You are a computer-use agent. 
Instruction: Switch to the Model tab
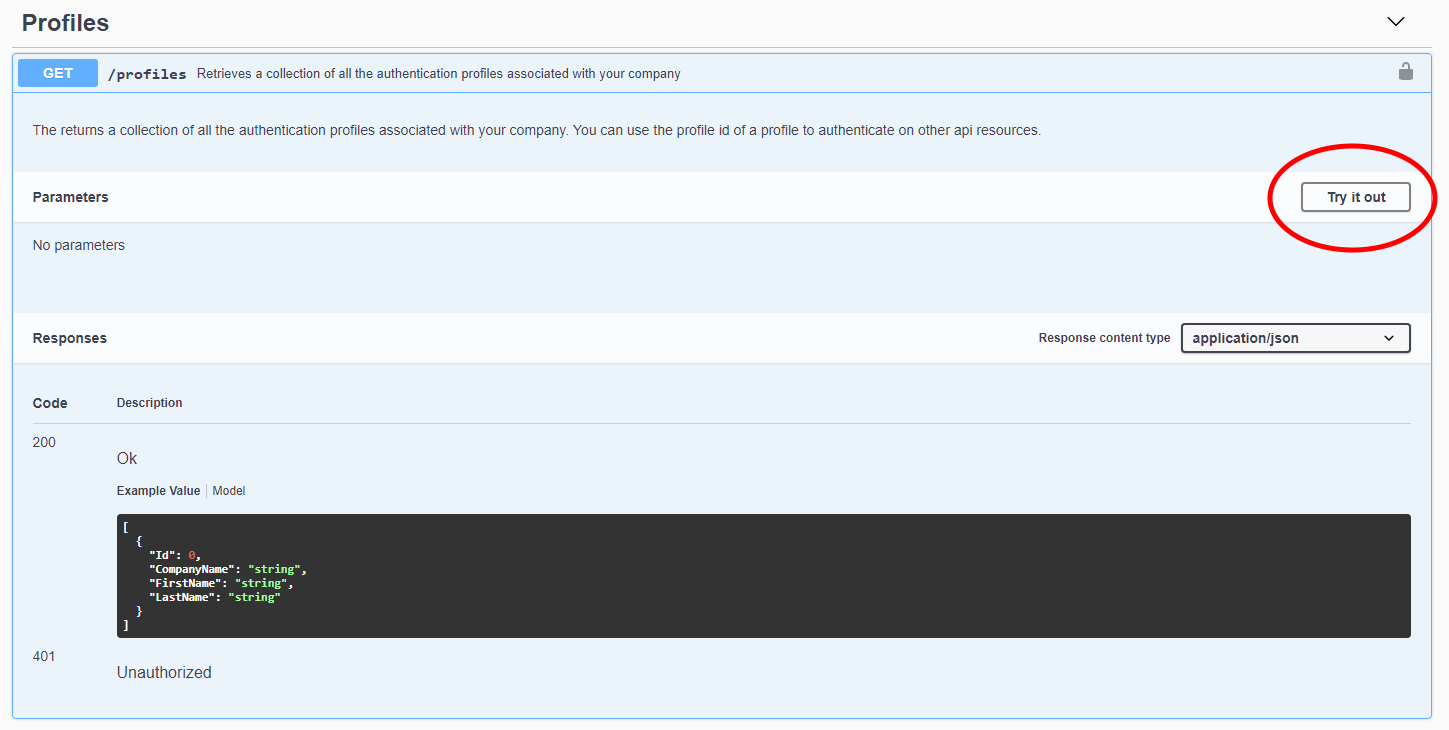pos(229,491)
